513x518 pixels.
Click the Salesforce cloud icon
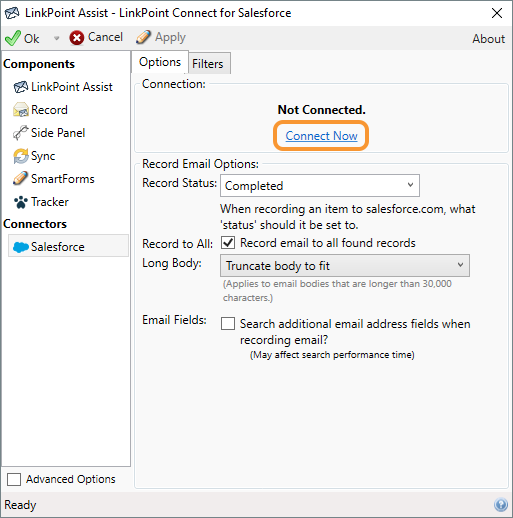click(21, 247)
